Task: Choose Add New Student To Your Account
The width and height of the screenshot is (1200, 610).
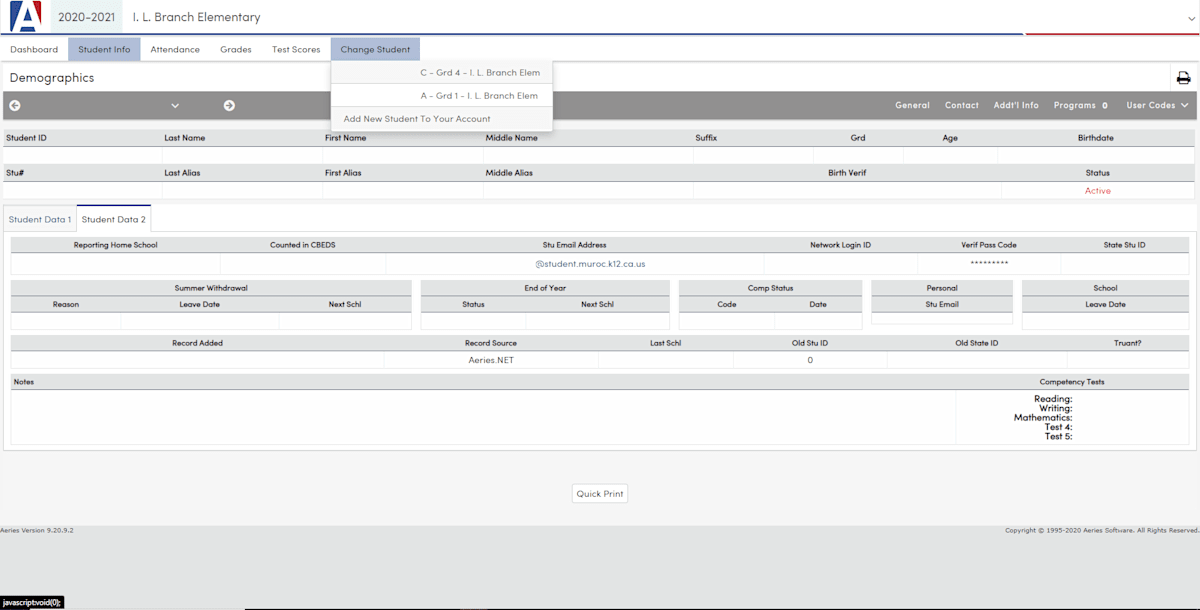Action: pos(417,119)
